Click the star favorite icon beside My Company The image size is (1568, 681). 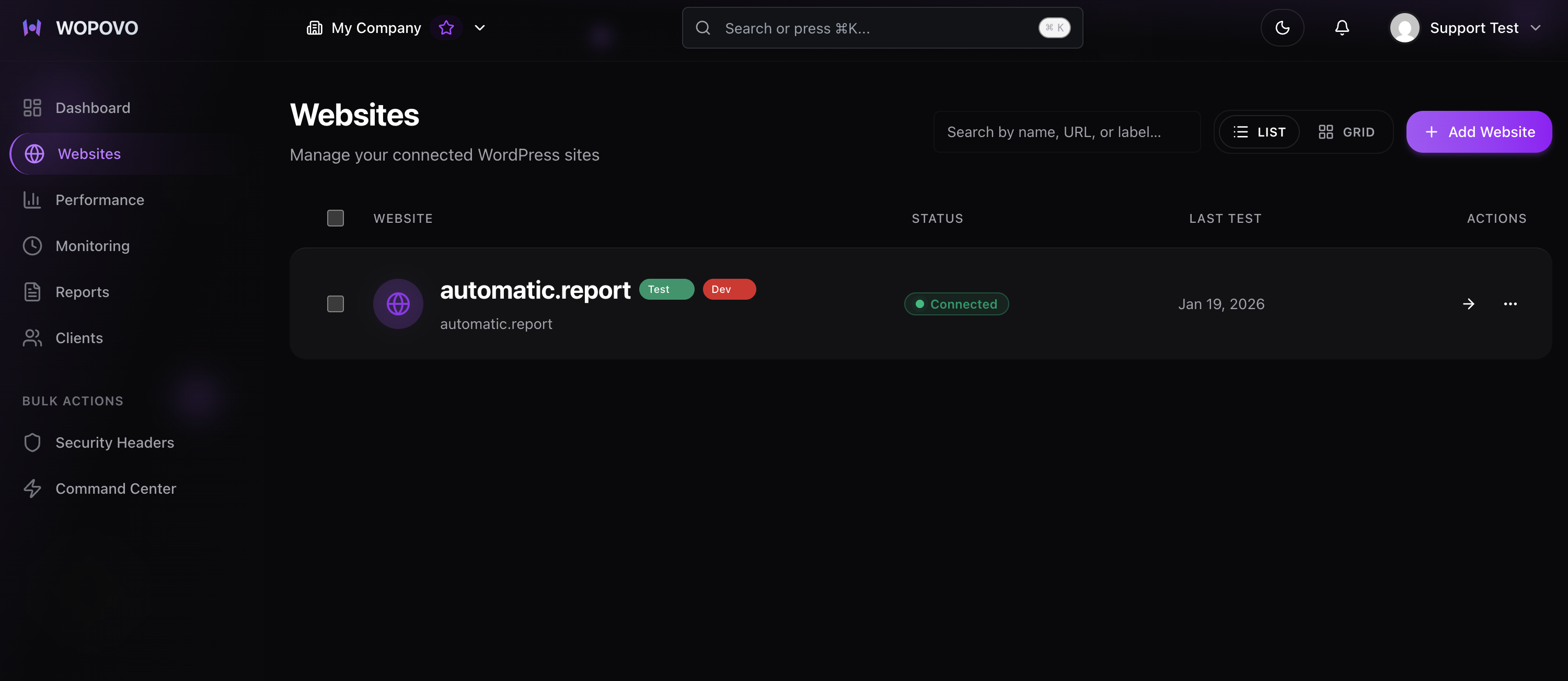pyautogui.click(x=446, y=28)
